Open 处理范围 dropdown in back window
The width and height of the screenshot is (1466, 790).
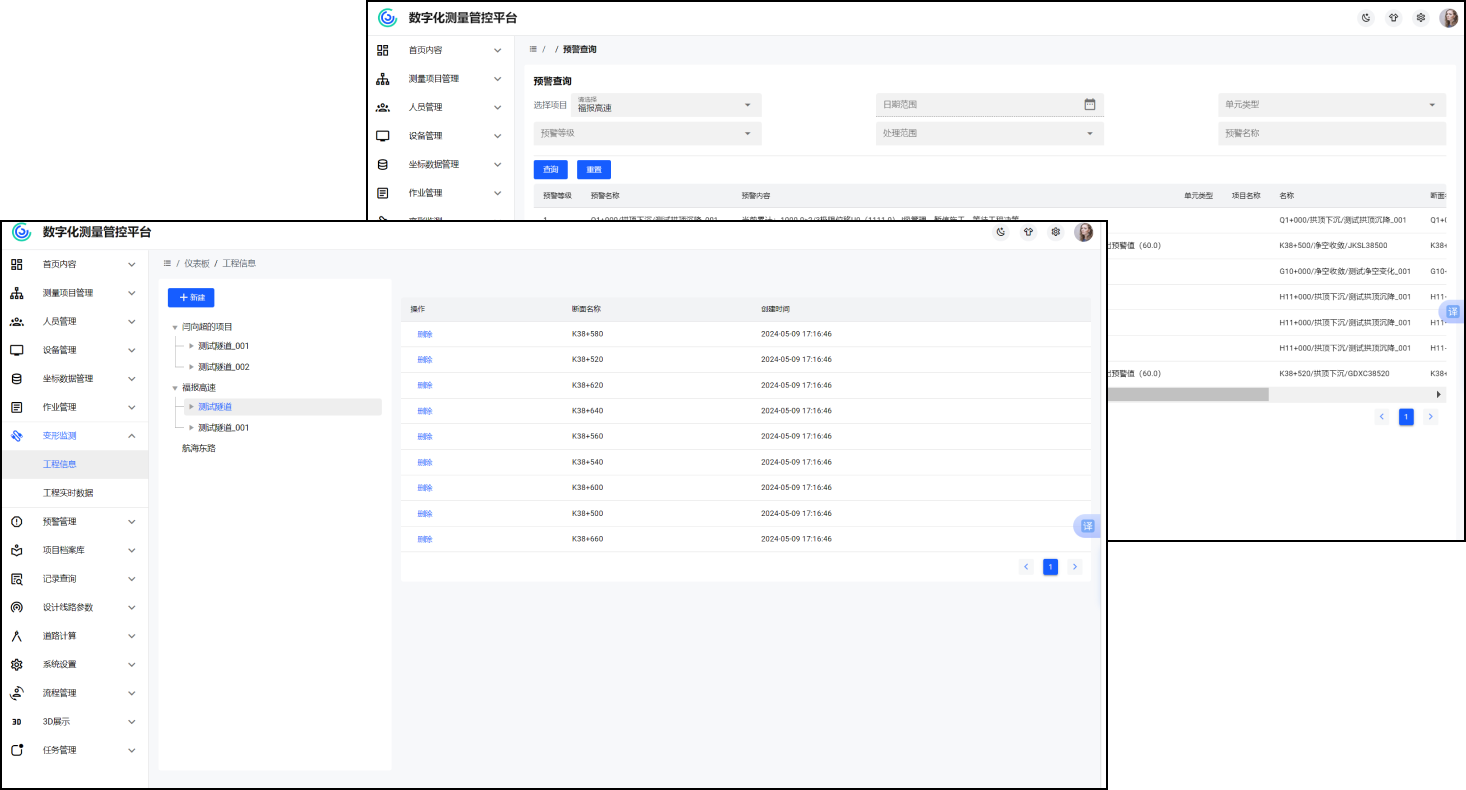point(990,133)
